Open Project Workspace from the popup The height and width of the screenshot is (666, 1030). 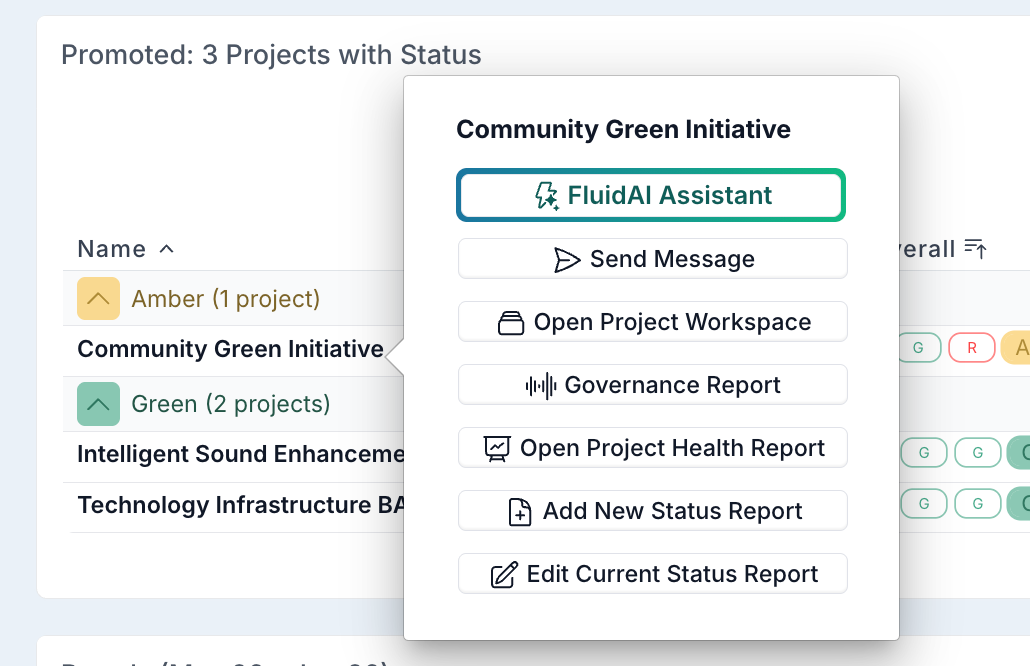pos(652,322)
